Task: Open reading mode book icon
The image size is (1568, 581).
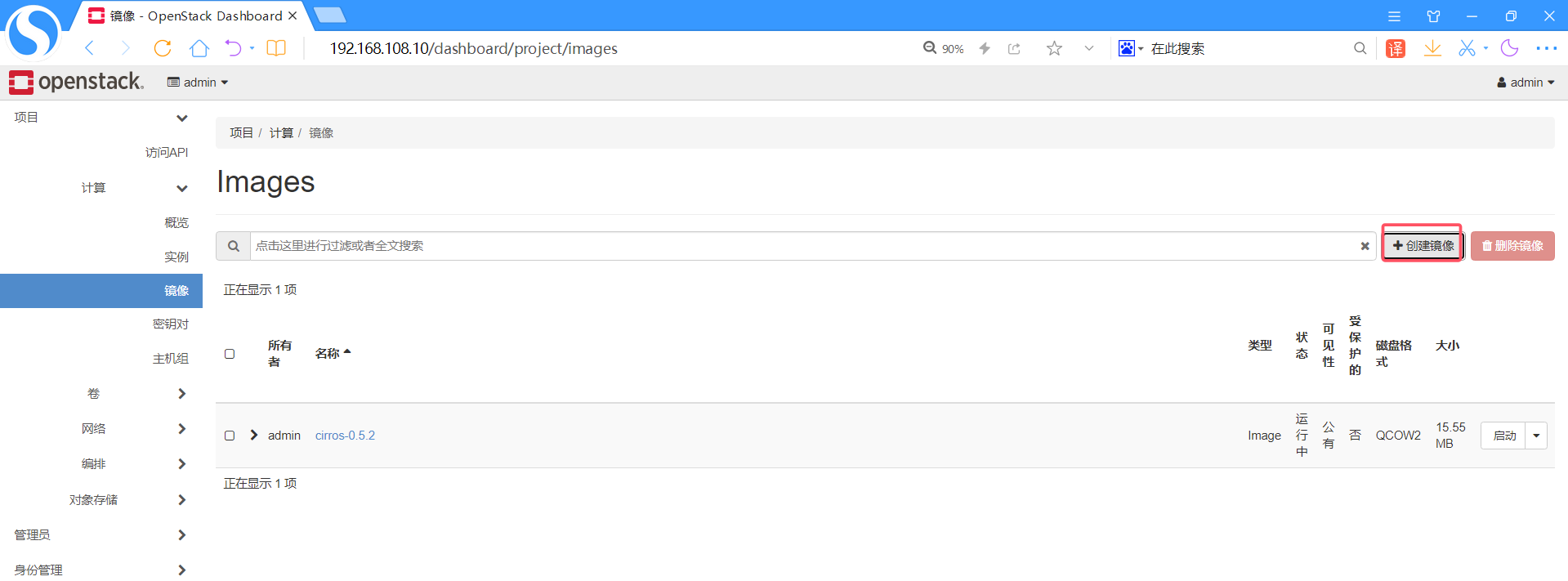Action: pyautogui.click(x=276, y=48)
